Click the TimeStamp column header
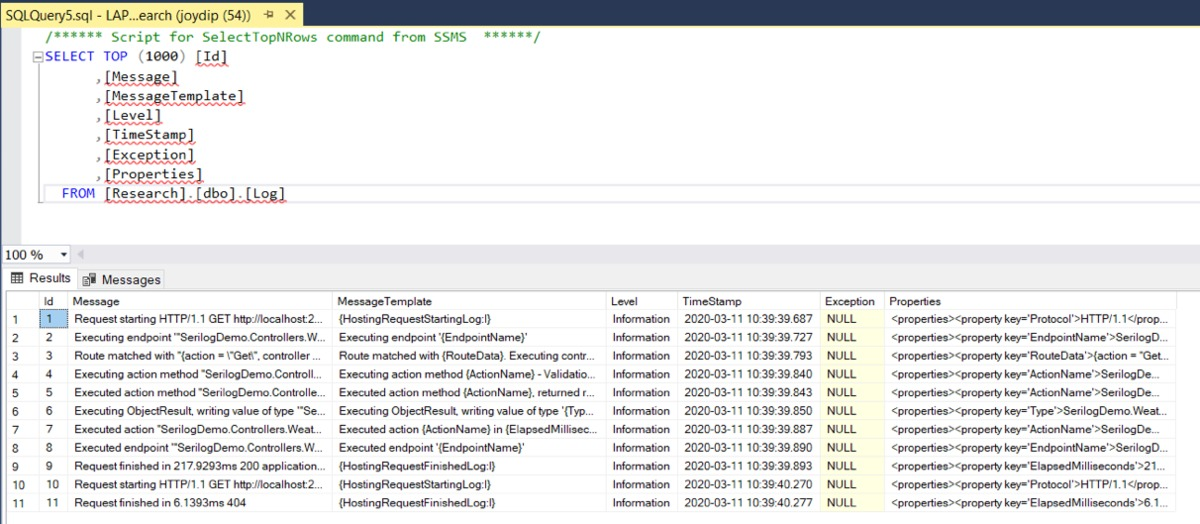1200x524 pixels. click(x=749, y=301)
